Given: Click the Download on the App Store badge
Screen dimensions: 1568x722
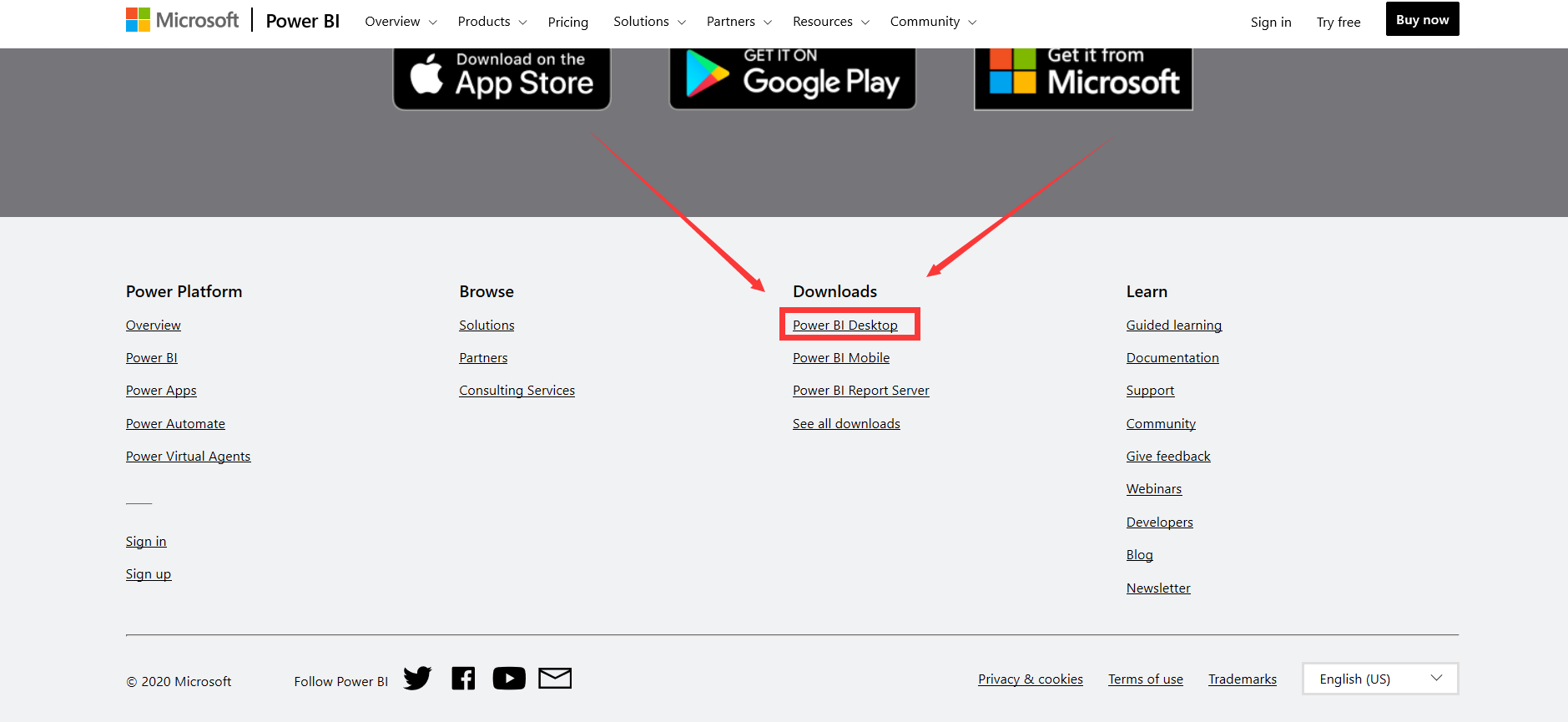Looking at the screenshot, I should pyautogui.click(x=502, y=78).
